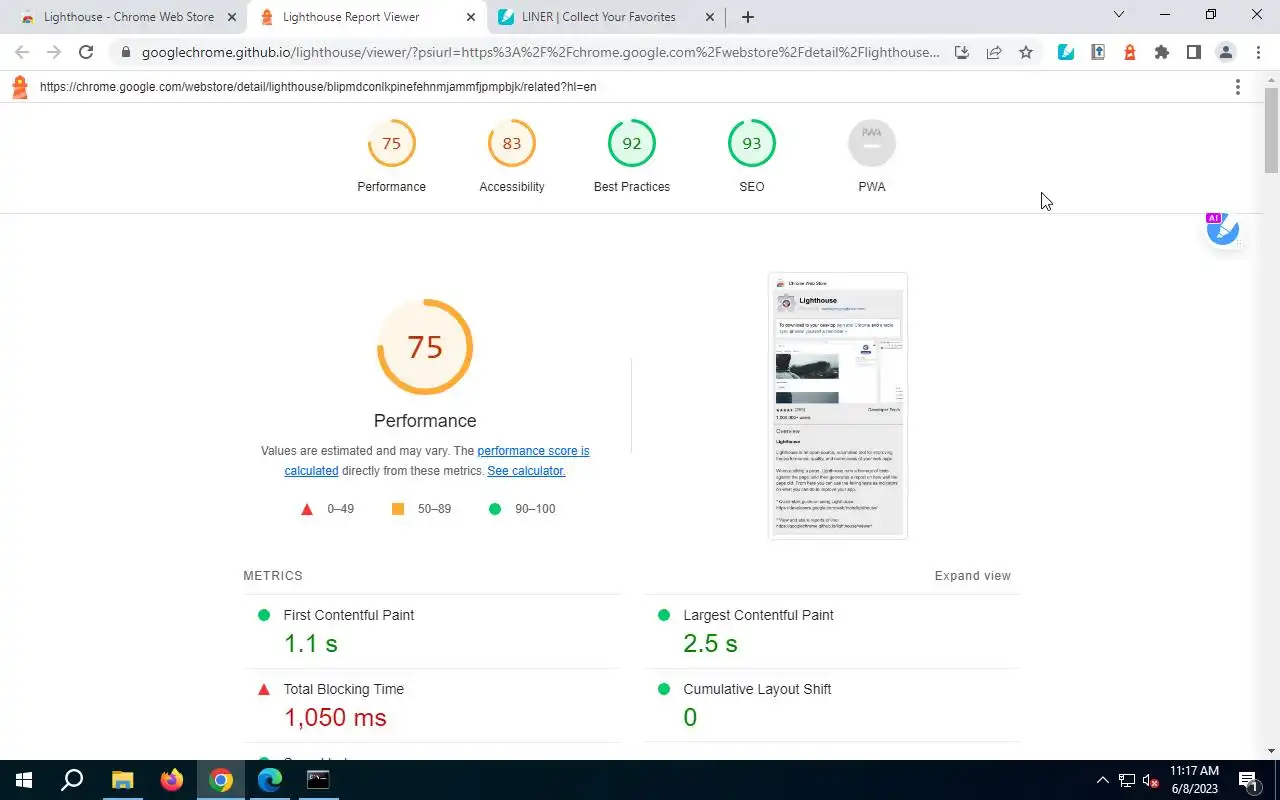The width and height of the screenshot is (1280, 800).
Task: Launch Firefox from the taskbar
Action: tap(172, 780)
